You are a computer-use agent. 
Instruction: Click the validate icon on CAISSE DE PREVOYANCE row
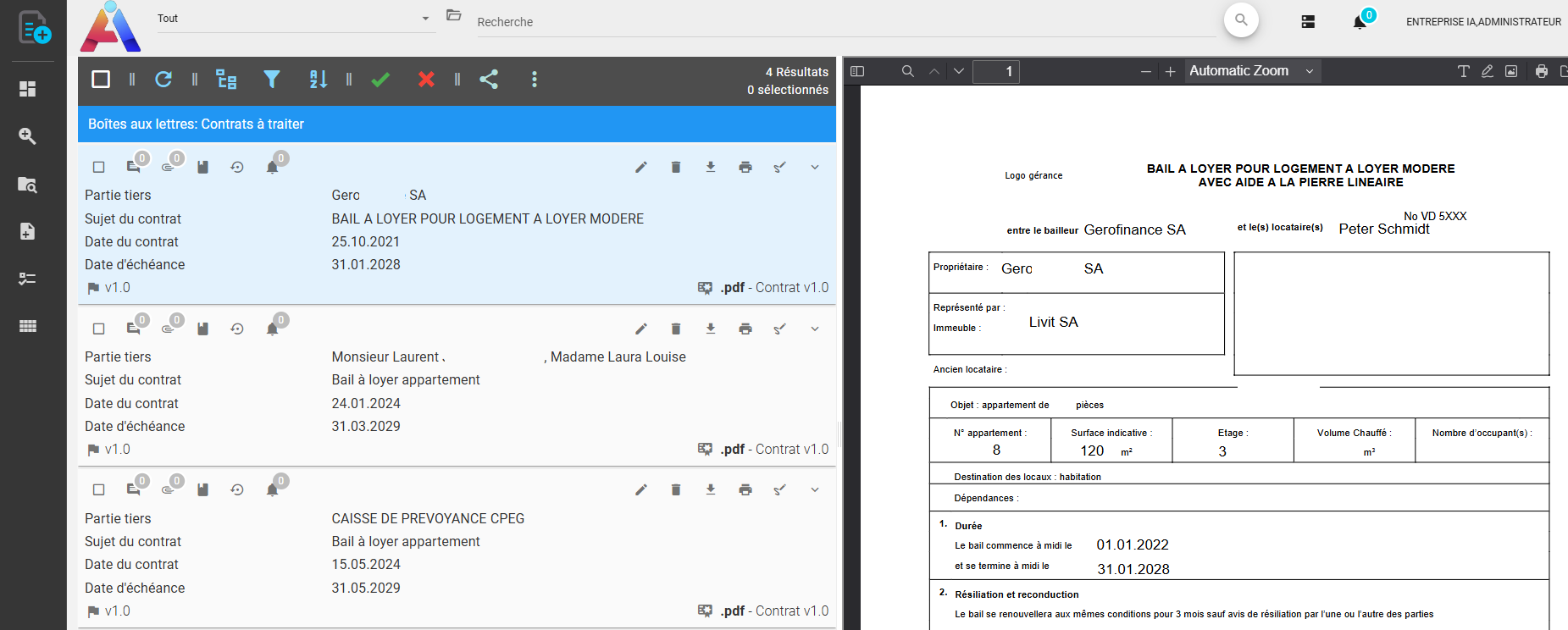[780, 490]
